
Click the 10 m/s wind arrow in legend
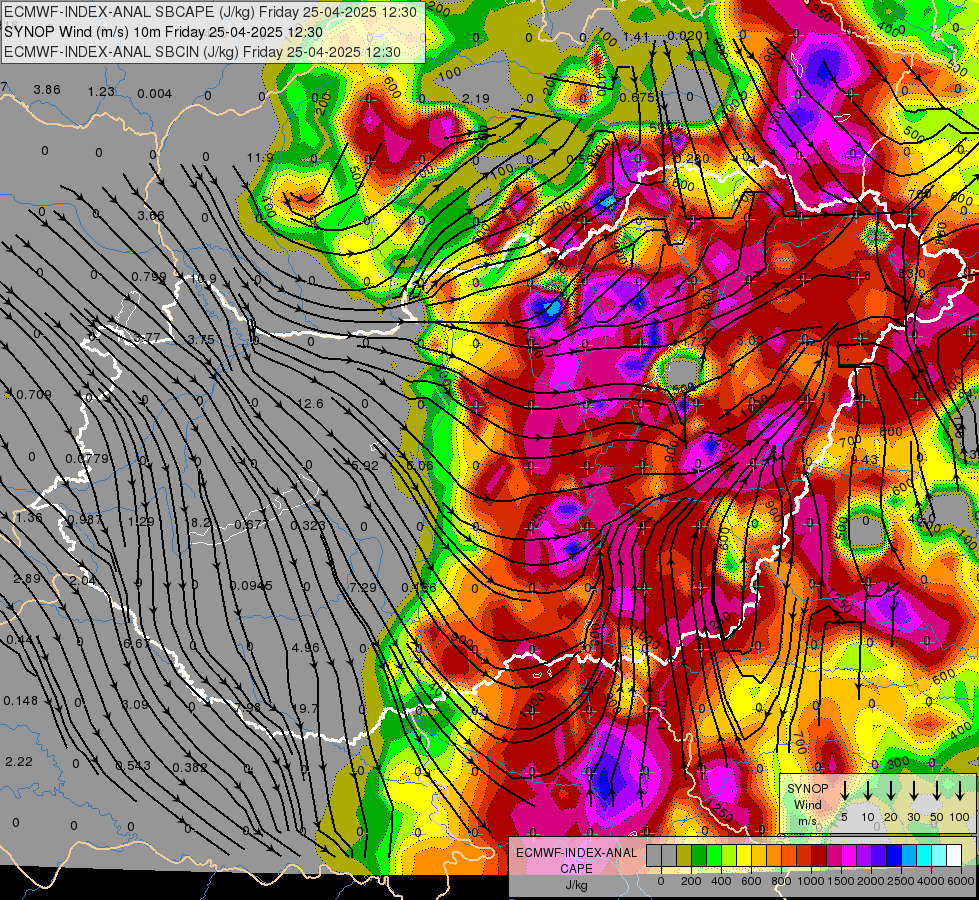coord(867,790)
